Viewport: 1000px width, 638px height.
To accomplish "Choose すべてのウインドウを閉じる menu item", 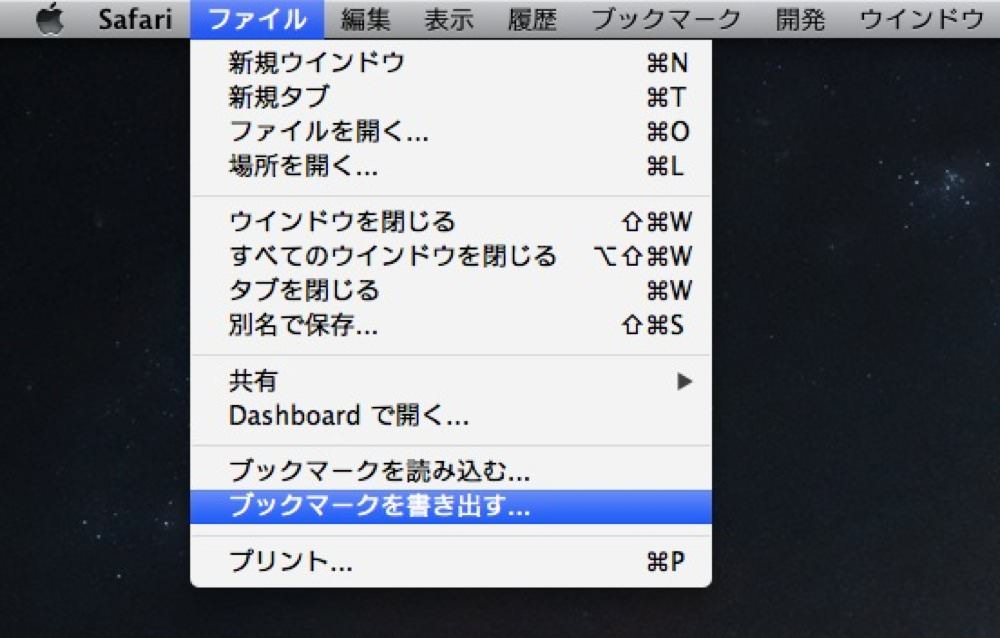I will pyautogui.click(x=451, y=256).
